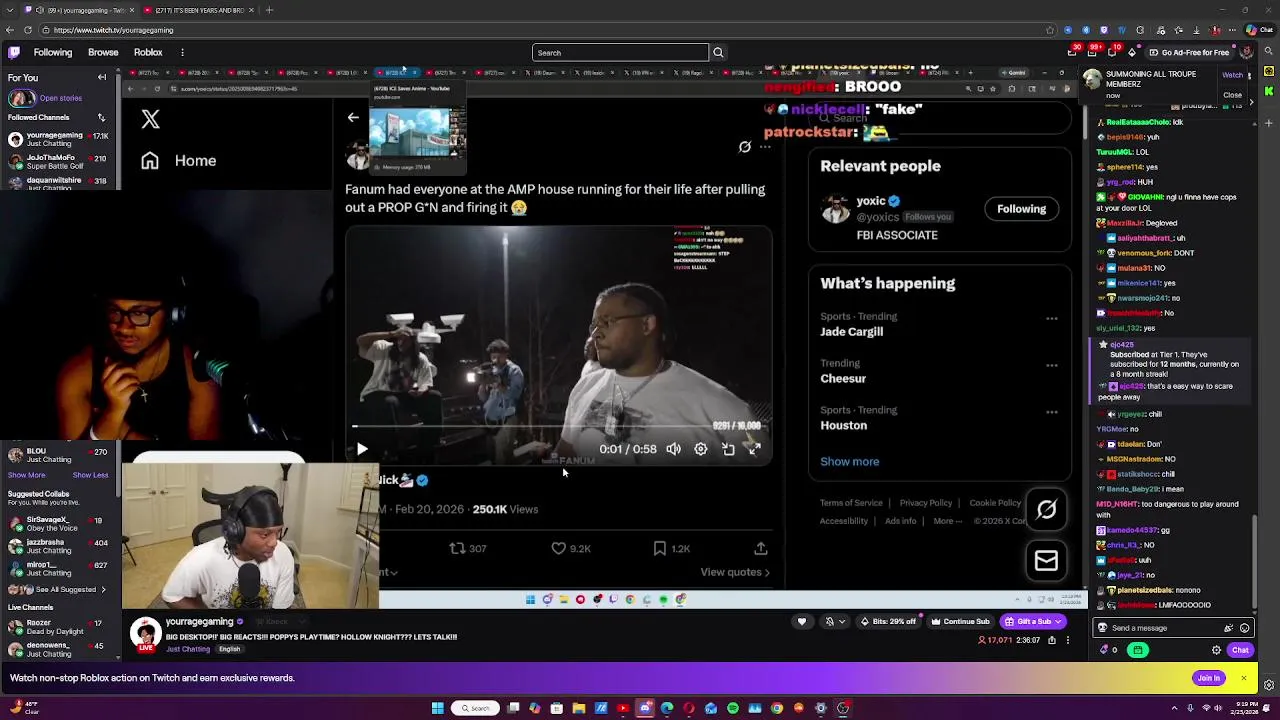Toggle the follow heart button
Viewport: 1280px width, 720px height.
click(x=801, y=621)
